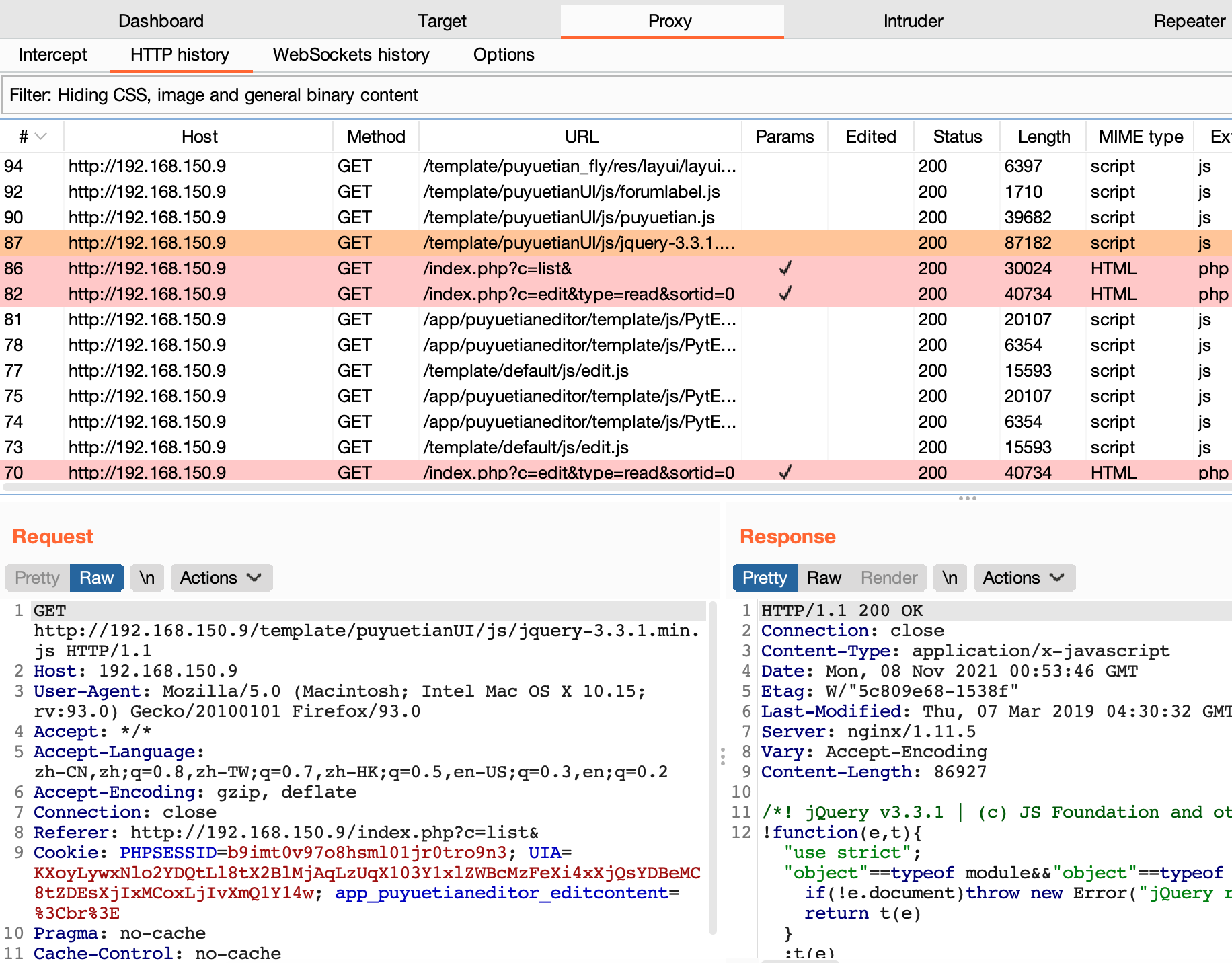
Task: Select row 78 with length 6354
Action: tap(616, 345)
